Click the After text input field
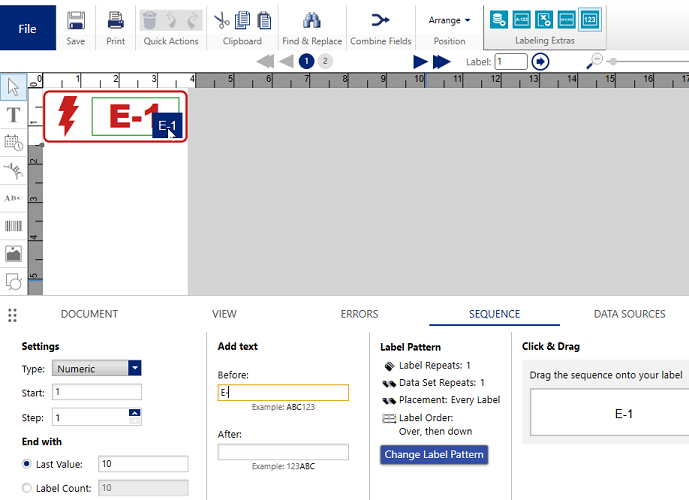The width and height of the screenshot is (689, 500). (283, 453)
